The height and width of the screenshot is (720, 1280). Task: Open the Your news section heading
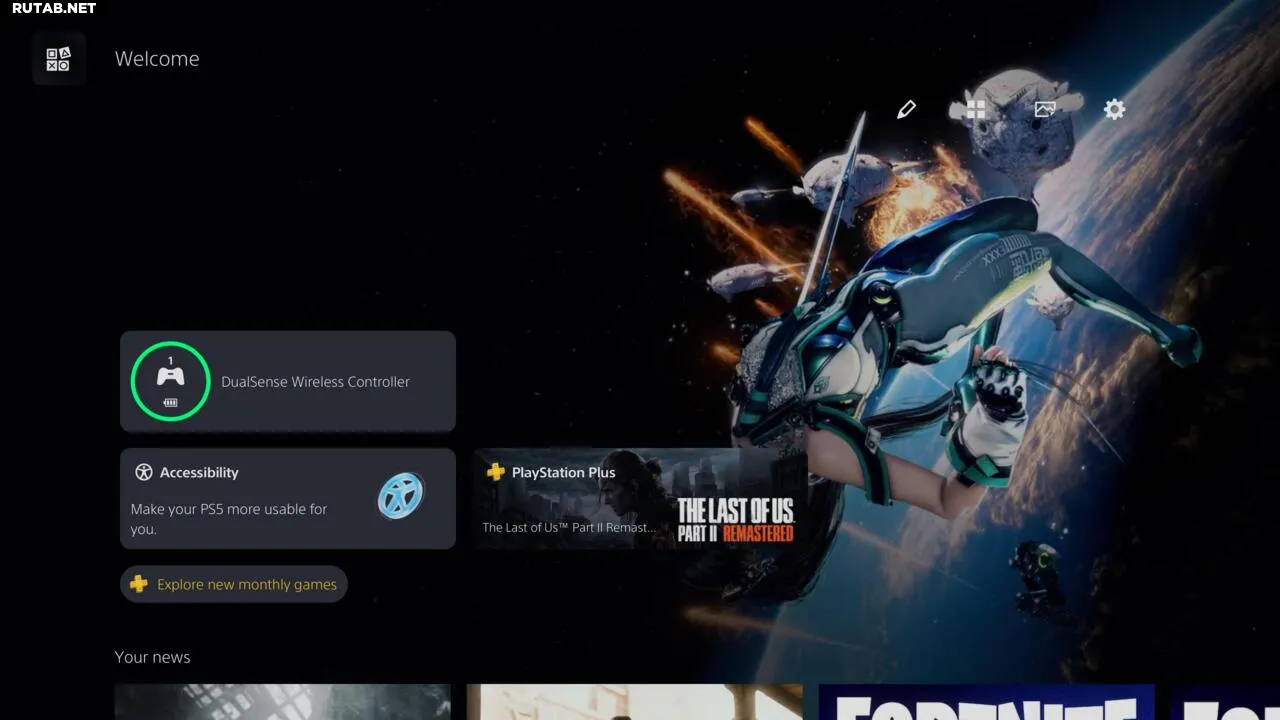[x=152, y=657]
